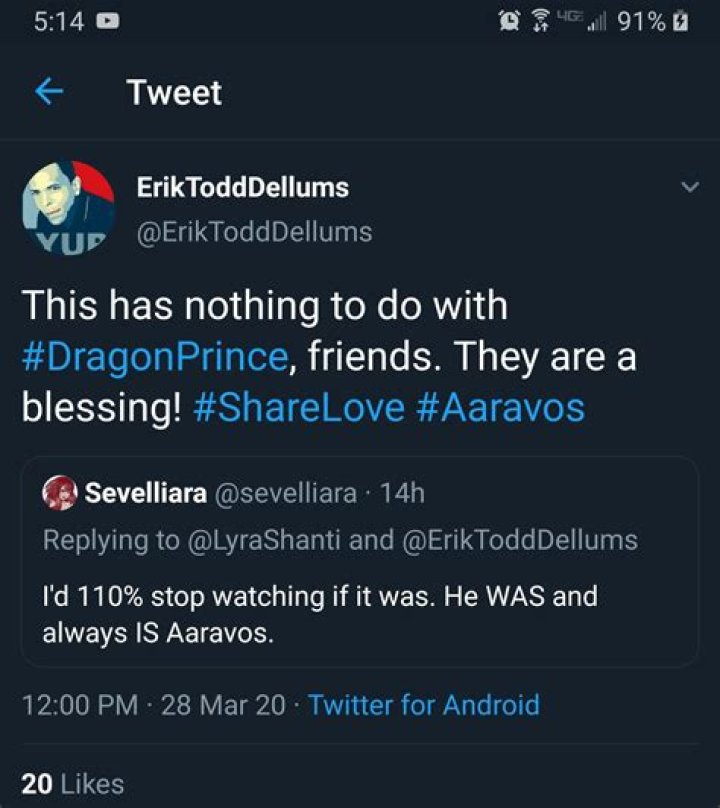View the 20 Likes list
This screenshot has height=808, width=720.
click(x=72, y=784)
